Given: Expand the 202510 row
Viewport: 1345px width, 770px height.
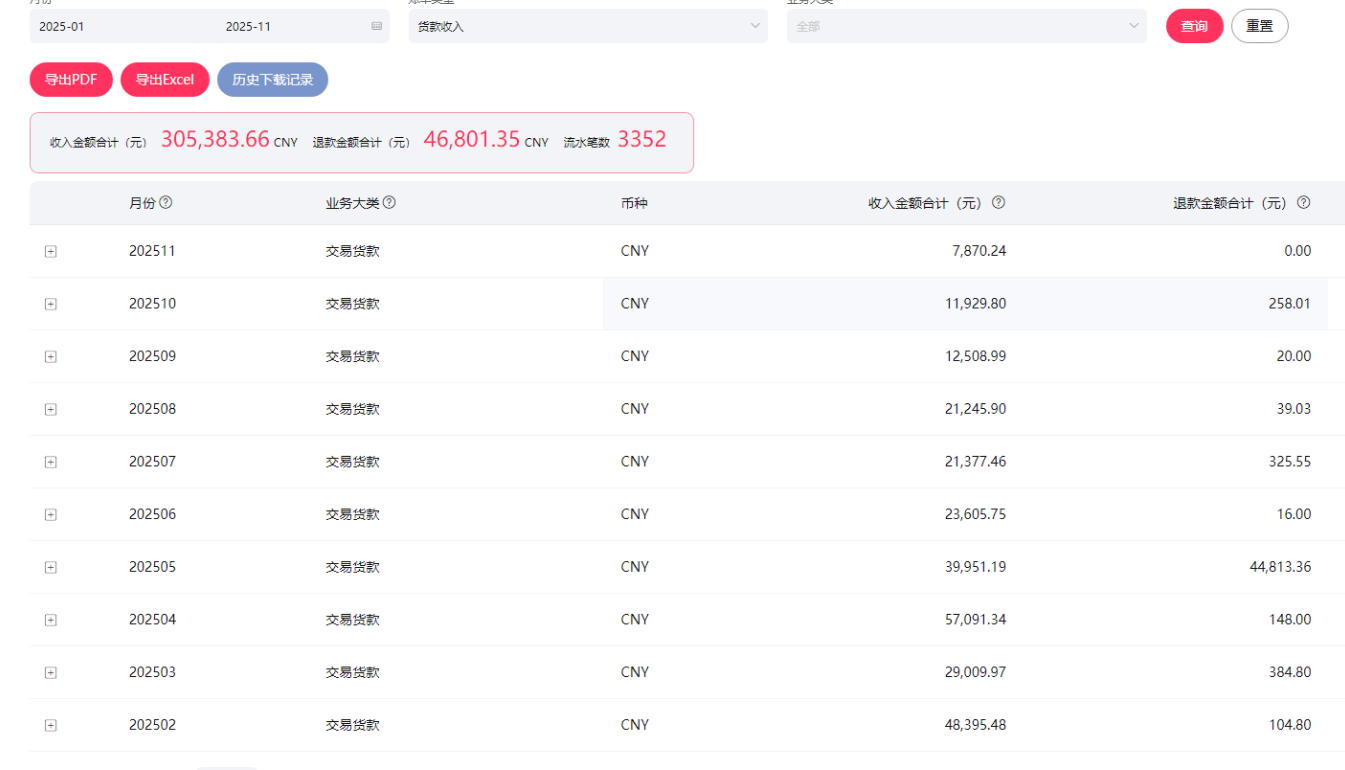Looking at the screenshot, I should [51, 304].
